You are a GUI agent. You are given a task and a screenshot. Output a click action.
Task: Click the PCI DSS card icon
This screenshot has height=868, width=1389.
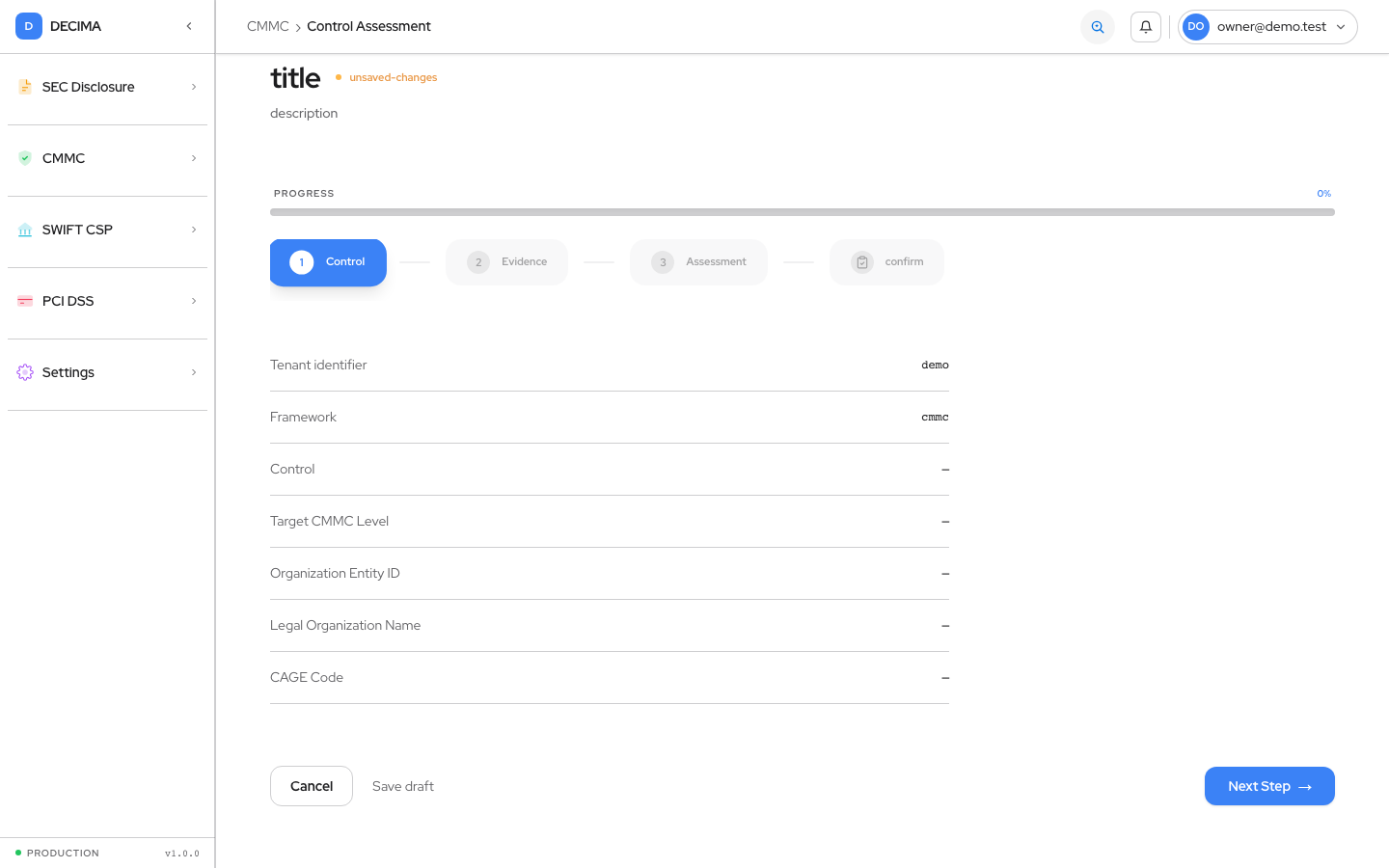(x=25, y=301)
